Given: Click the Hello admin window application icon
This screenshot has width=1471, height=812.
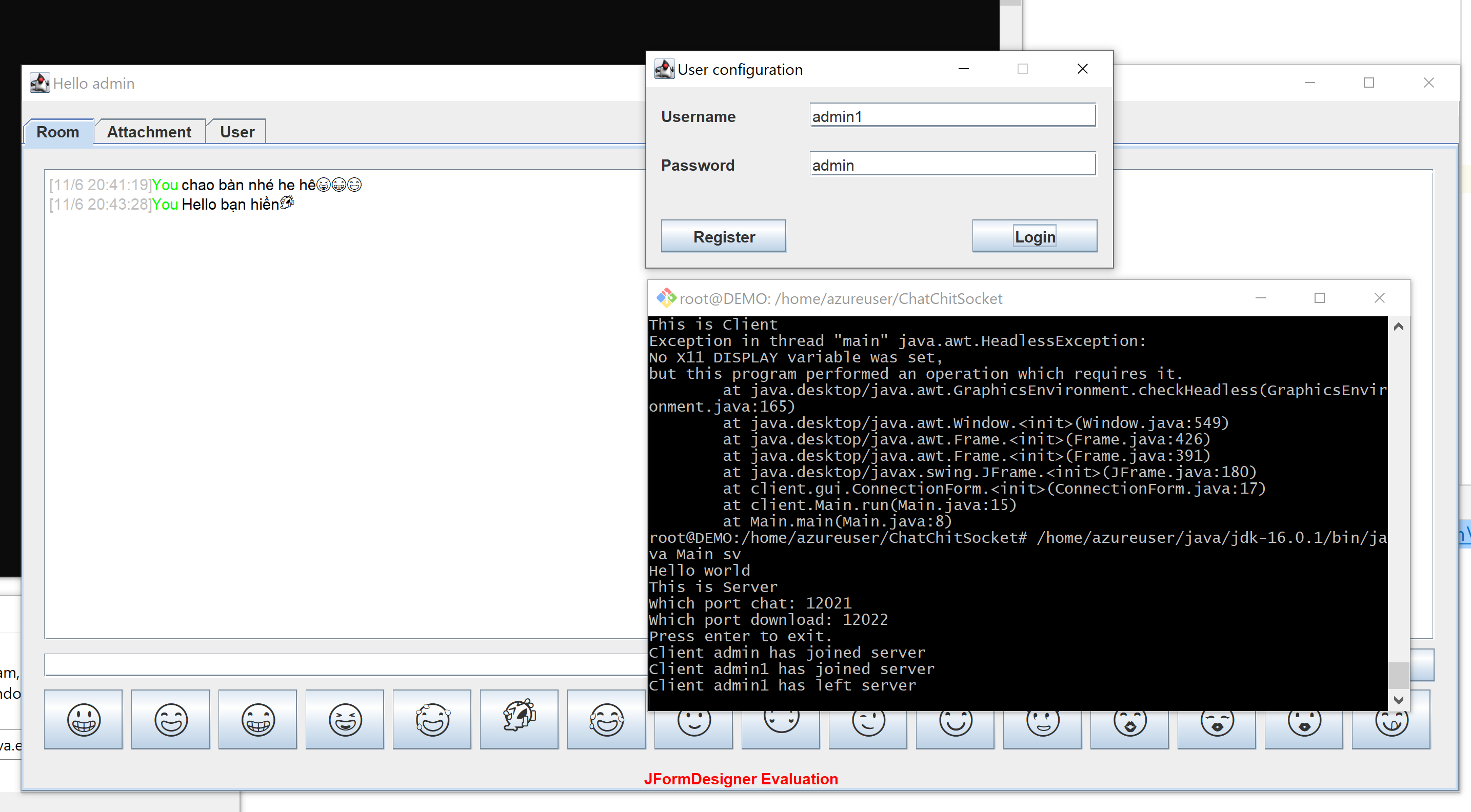Looking at the screenshot, I should point(39,83).
